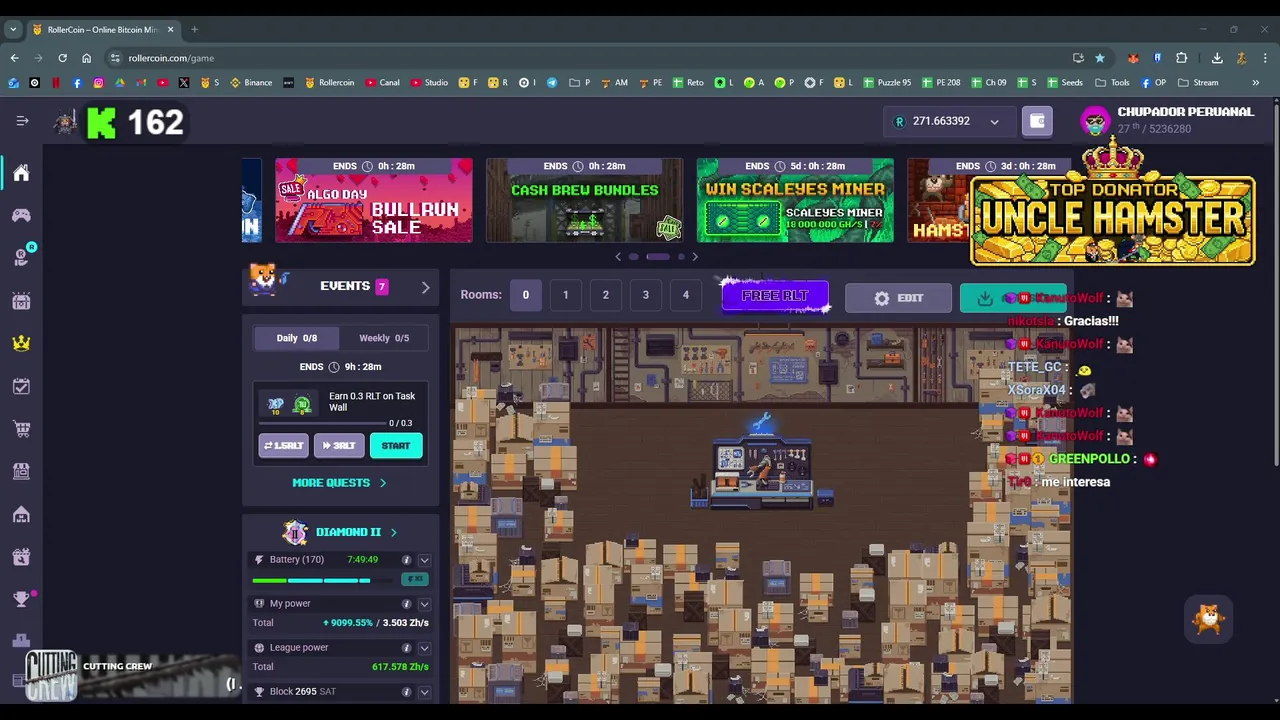Open the hand-with-coin rewards sidebar icon
This screenshot has height=720, width=1280.
21,258
